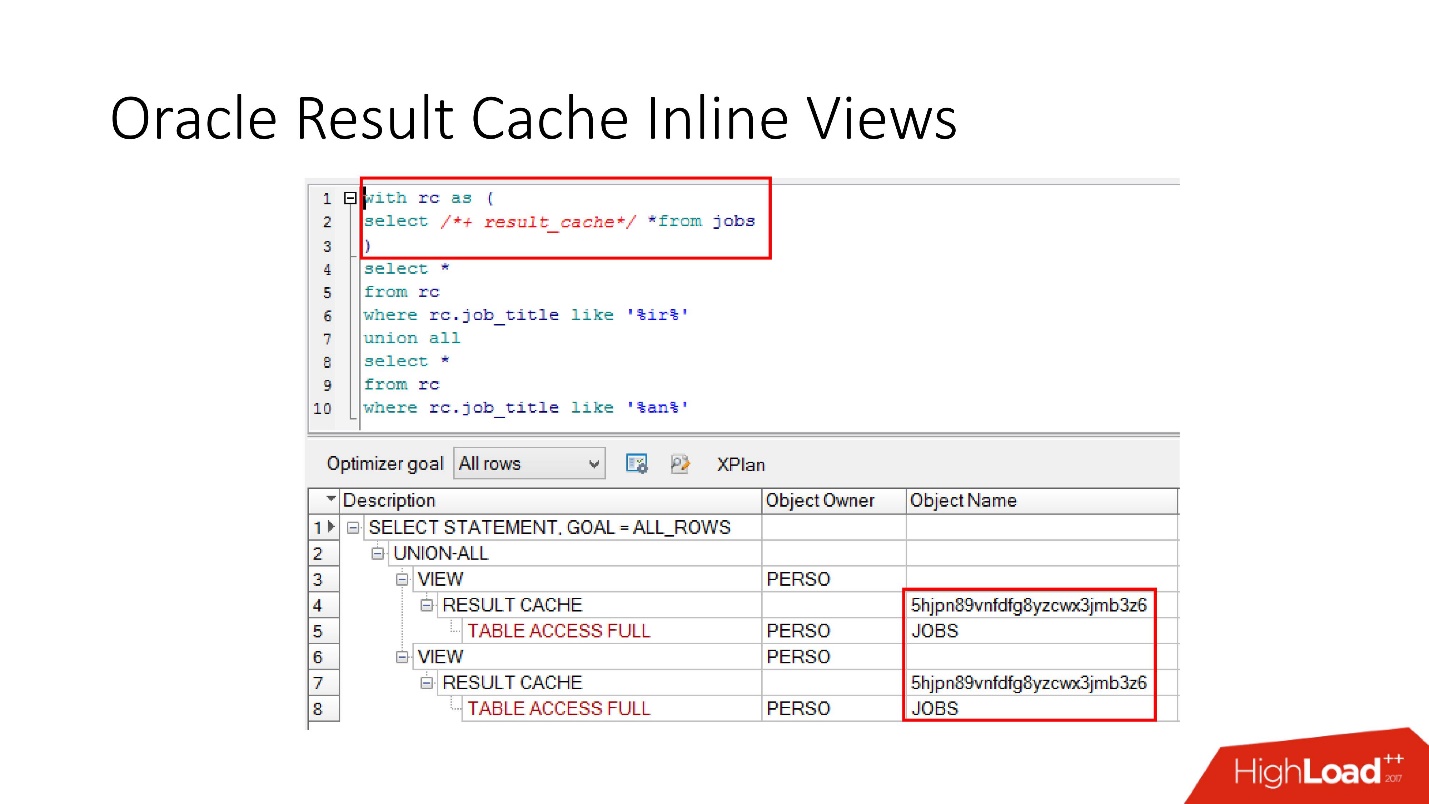The image size is (1429, 804).
Task: Click the search-and-edit toolbar icon
Action: click(681, 463)
